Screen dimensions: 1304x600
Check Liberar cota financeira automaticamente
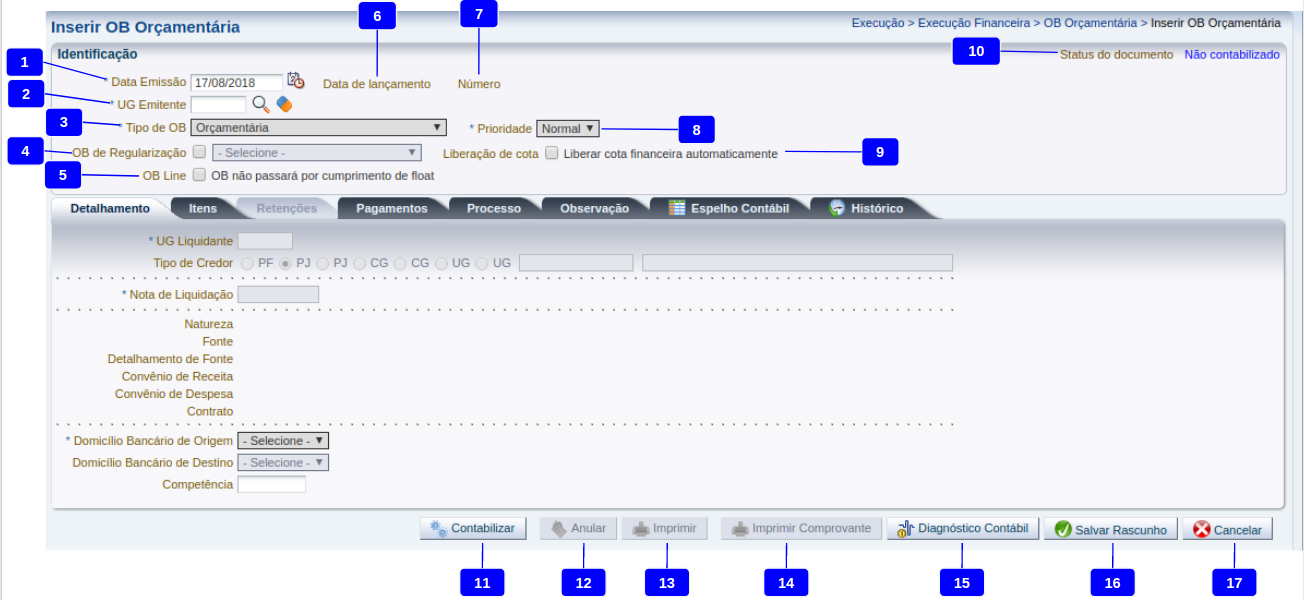pos(552,154)
